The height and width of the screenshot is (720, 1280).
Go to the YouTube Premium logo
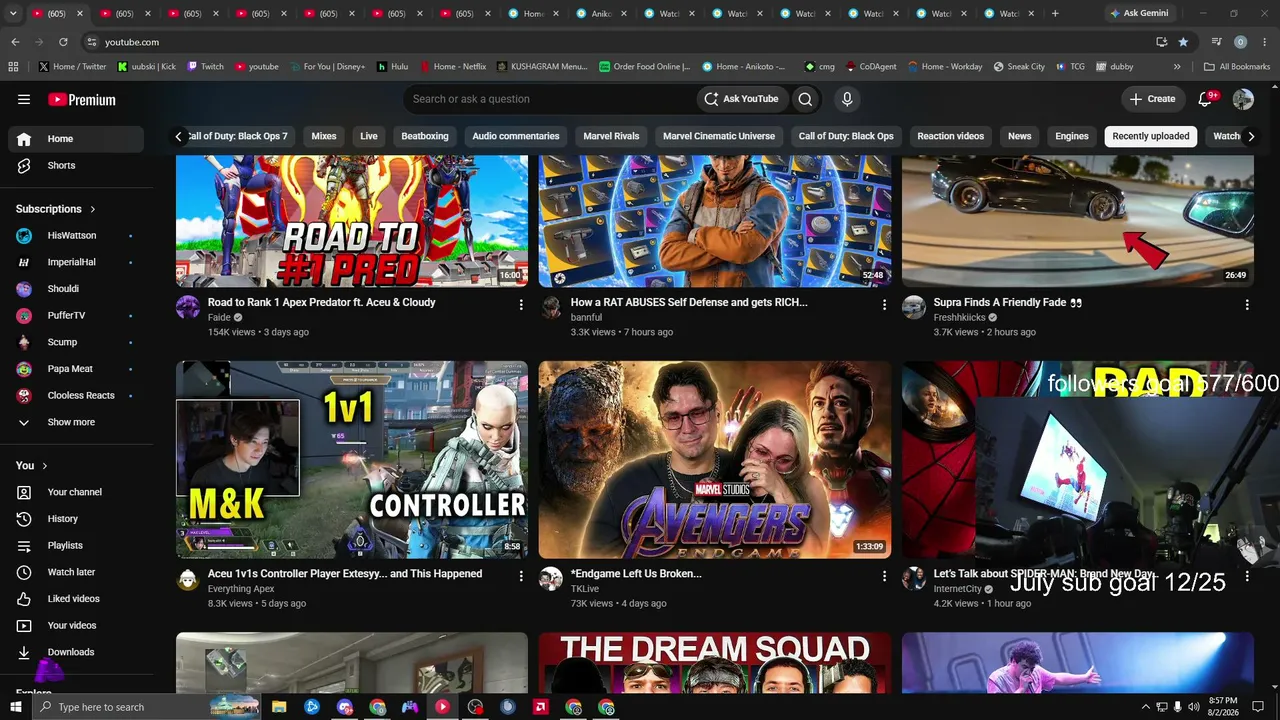[x=82, y=99]
